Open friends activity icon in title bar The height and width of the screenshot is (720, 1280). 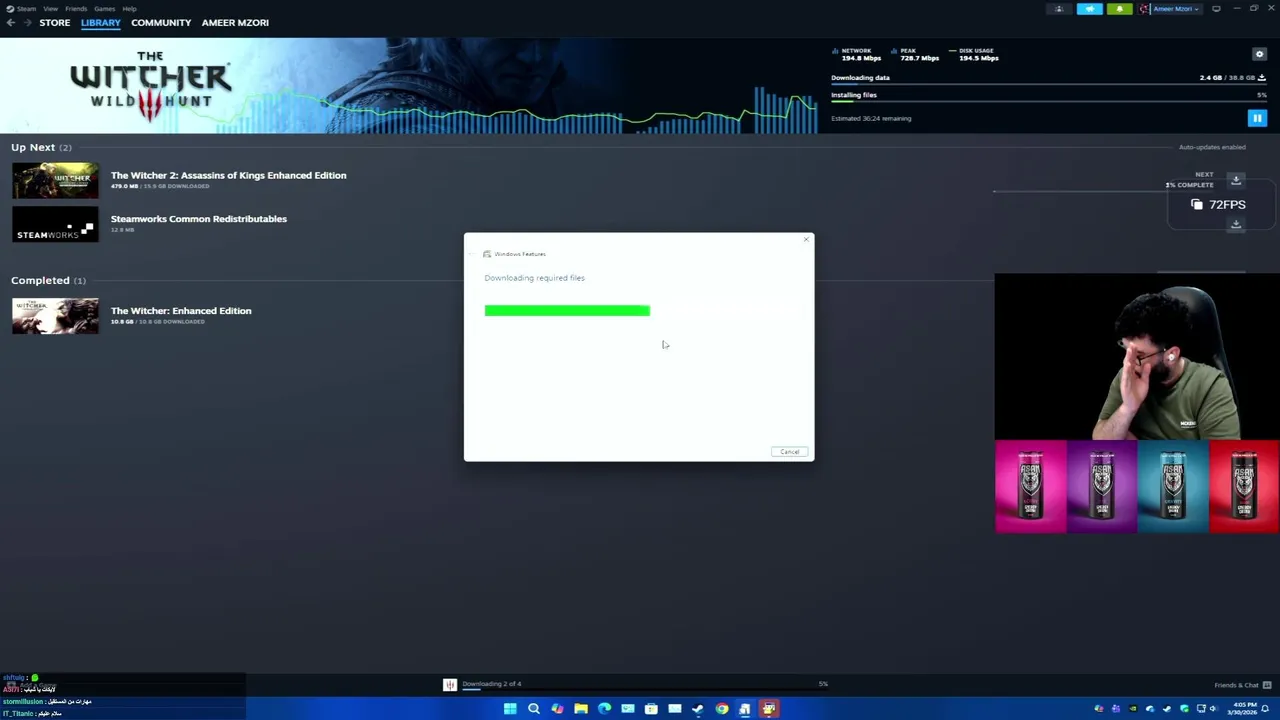tap(1059, 9)
